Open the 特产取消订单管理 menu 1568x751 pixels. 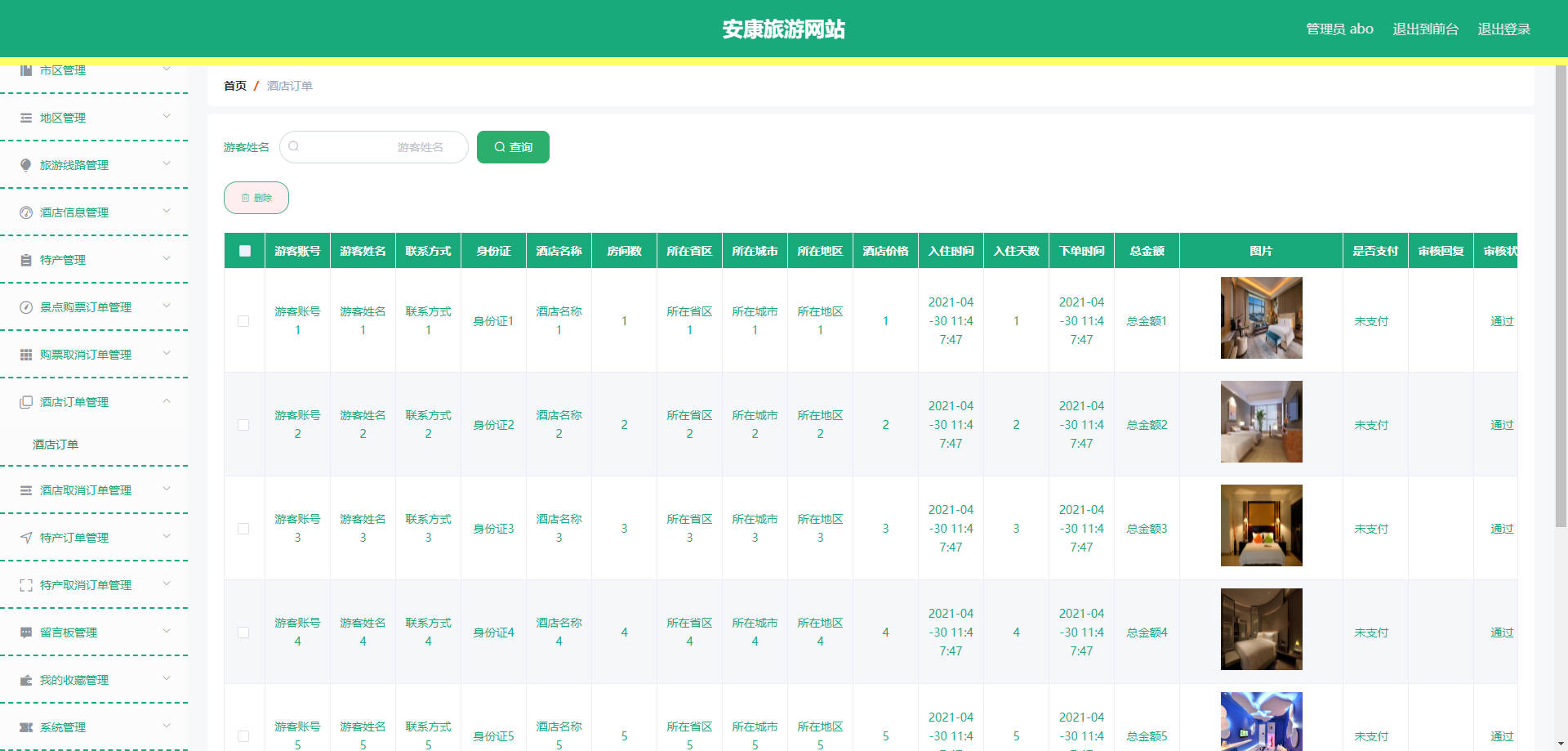pyautogui.click(x=94, y=585)
